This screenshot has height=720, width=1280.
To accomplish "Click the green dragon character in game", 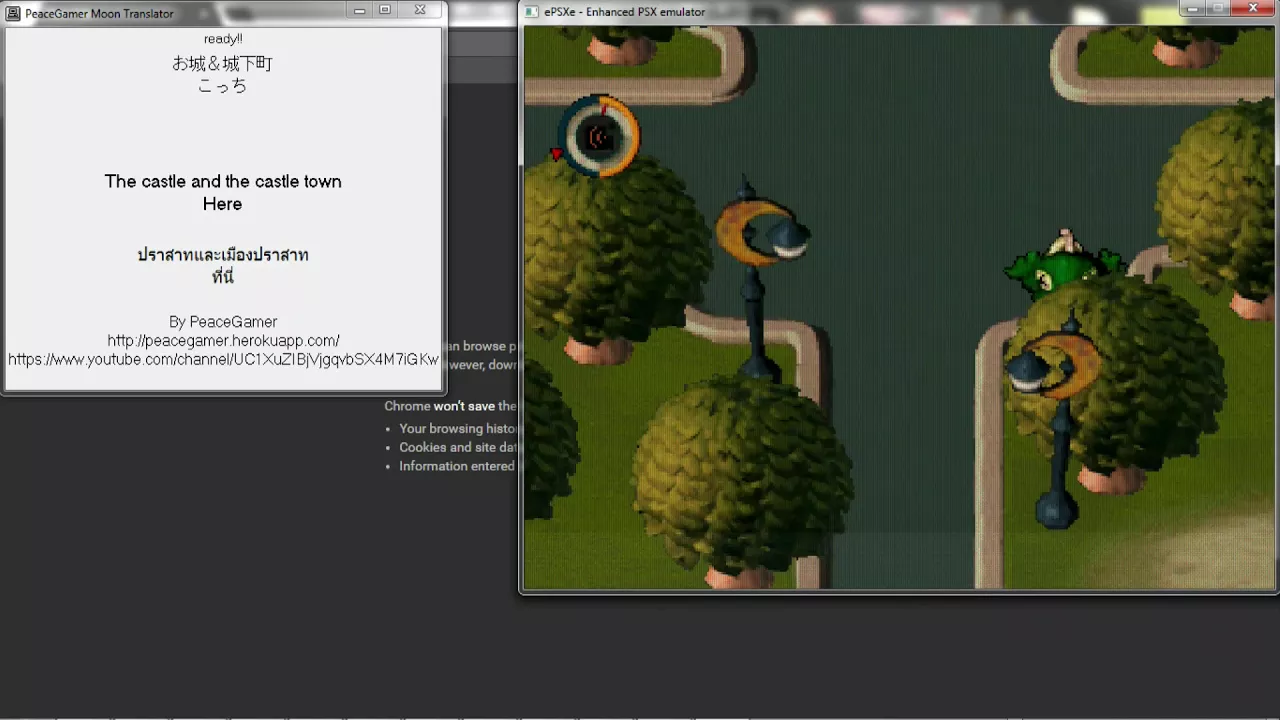I will [x=1064, y=264].
